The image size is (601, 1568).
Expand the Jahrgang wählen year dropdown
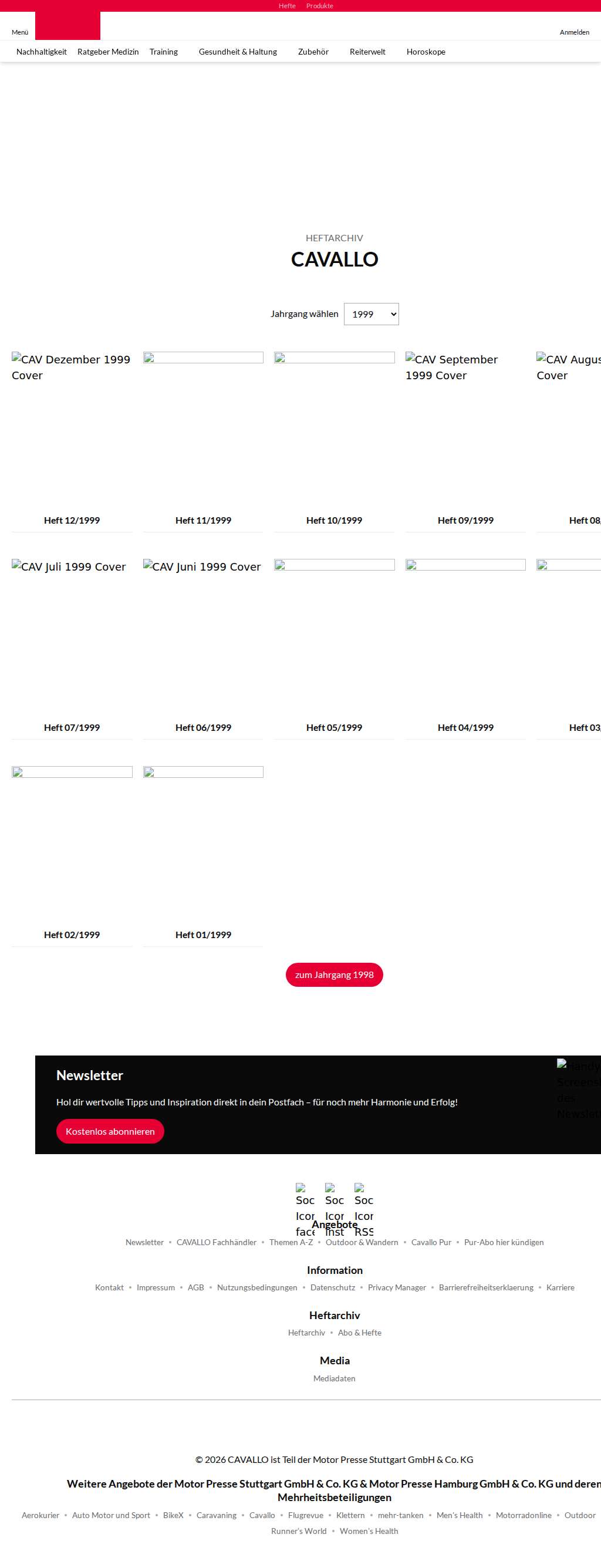tap(371, 314)
